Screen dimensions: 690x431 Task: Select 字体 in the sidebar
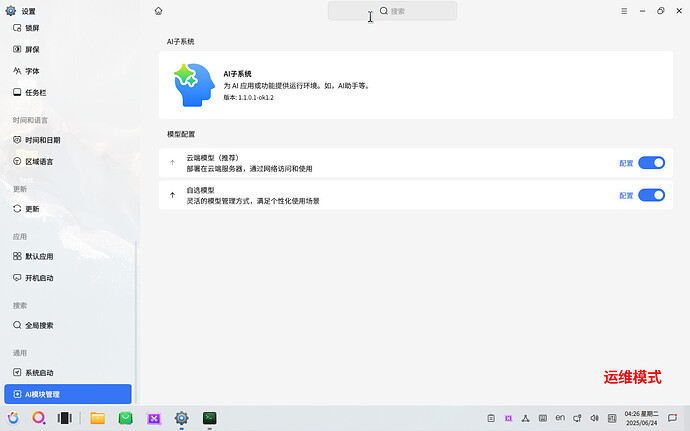coord(68,71)
